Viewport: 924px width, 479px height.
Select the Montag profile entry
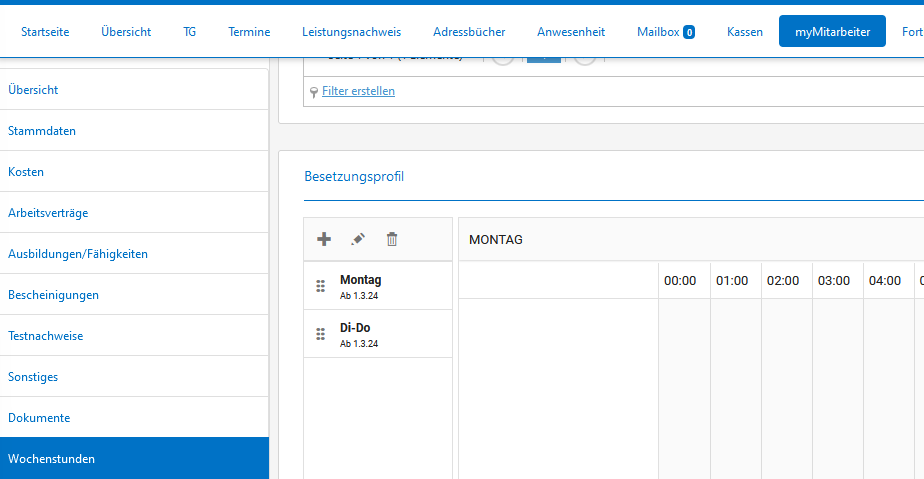[361, 280]
